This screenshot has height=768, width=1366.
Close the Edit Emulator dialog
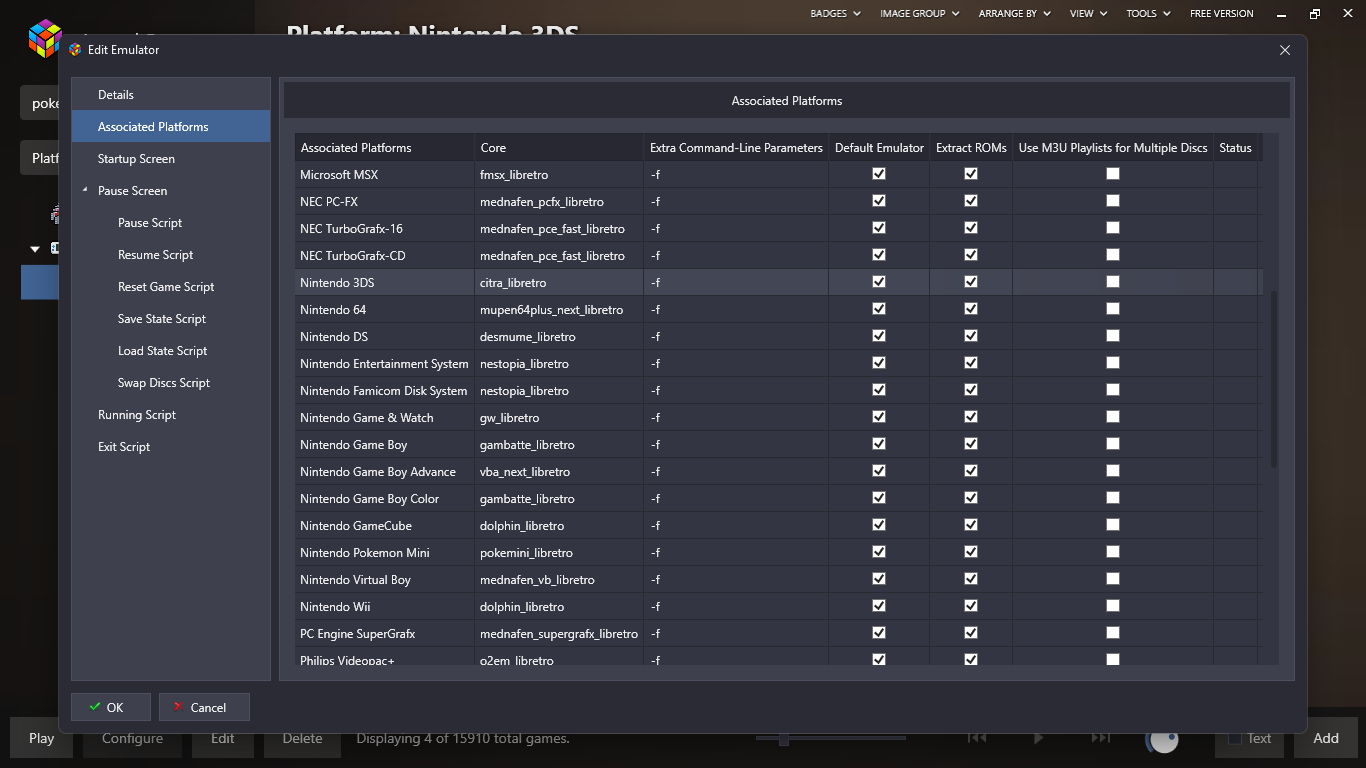pyautogui.click(x=1285, y=50)
